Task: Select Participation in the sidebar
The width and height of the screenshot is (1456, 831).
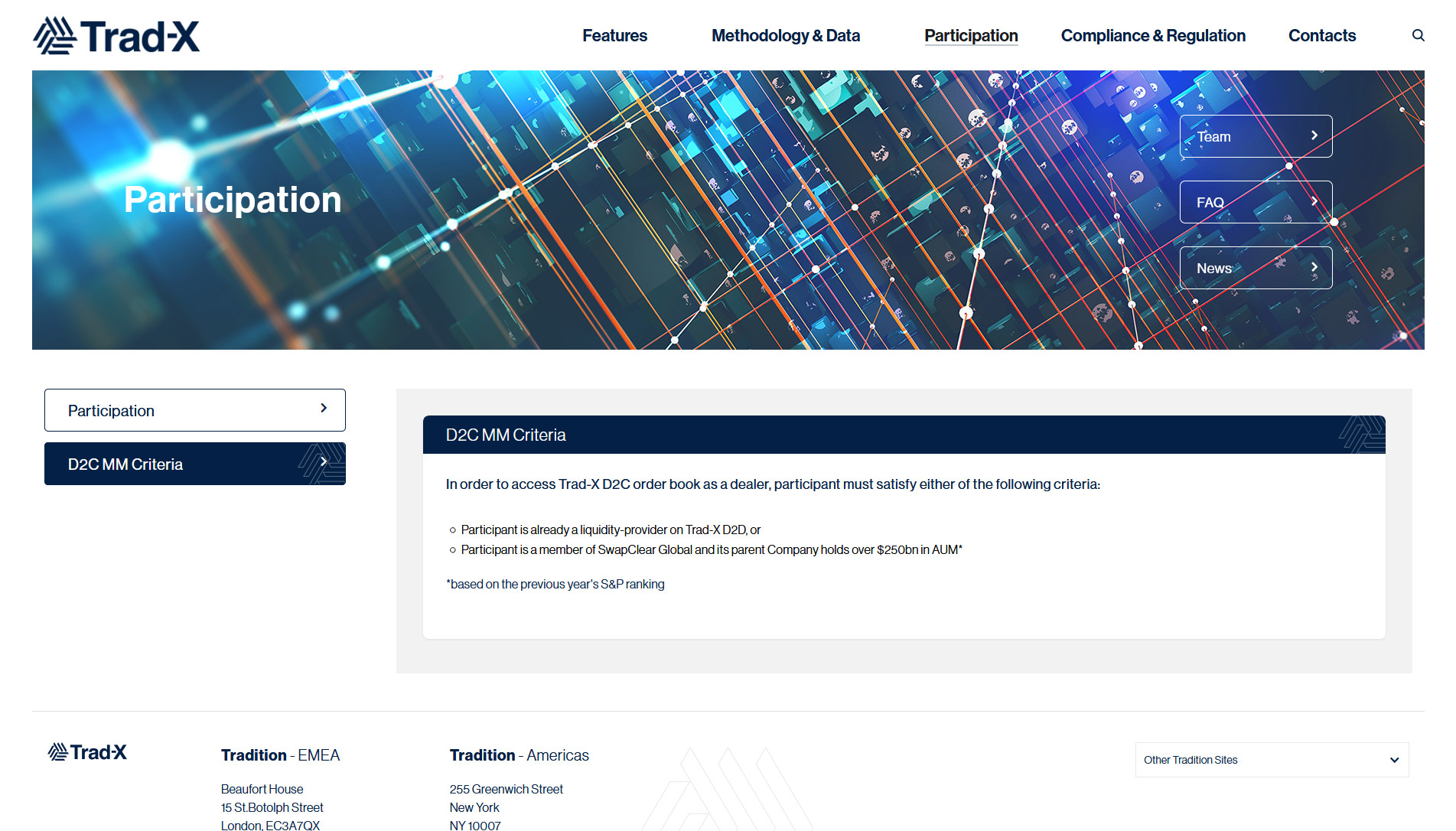Action: (194, 410)
